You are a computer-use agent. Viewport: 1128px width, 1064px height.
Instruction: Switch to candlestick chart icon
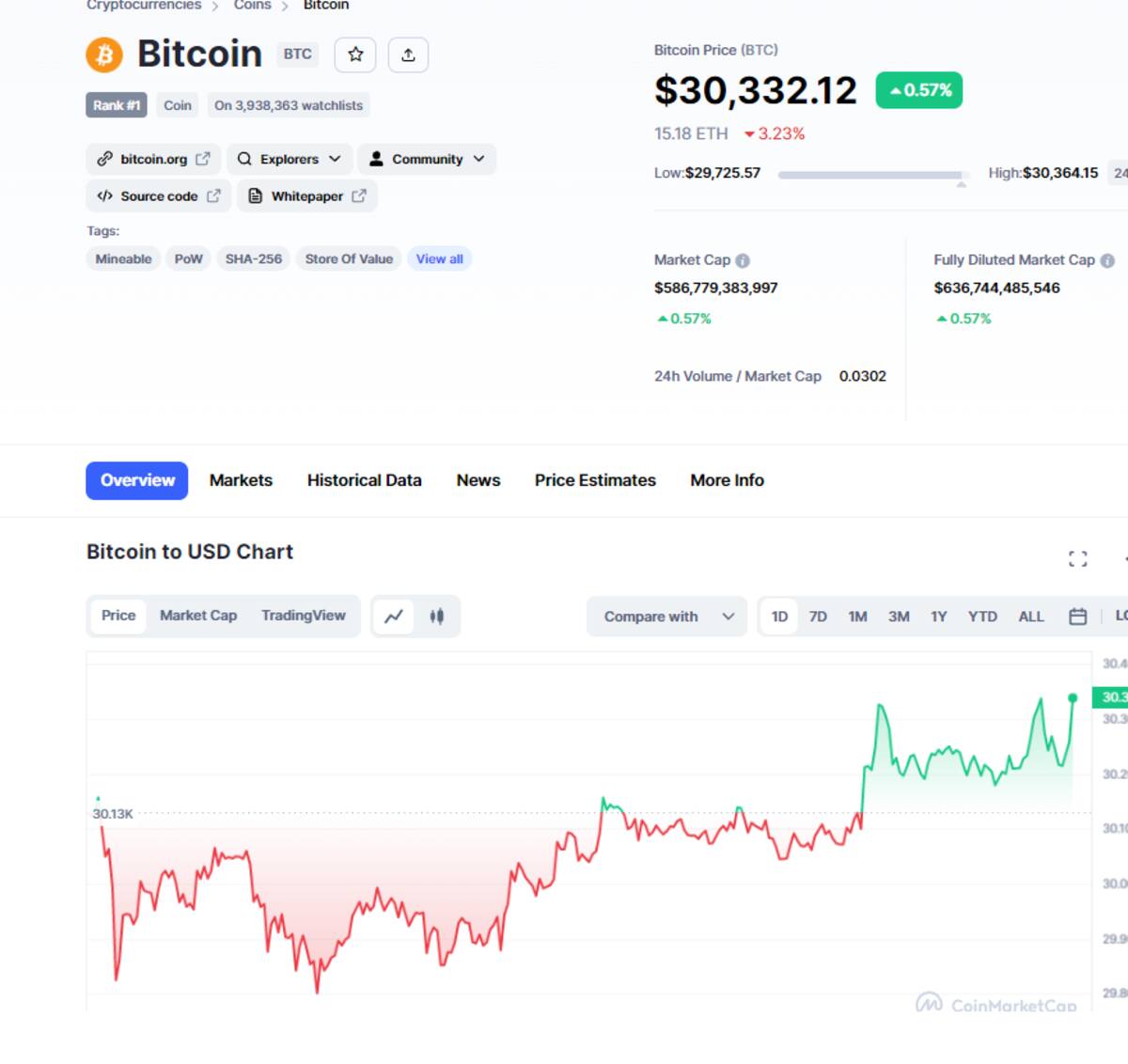tap(436, 617)
